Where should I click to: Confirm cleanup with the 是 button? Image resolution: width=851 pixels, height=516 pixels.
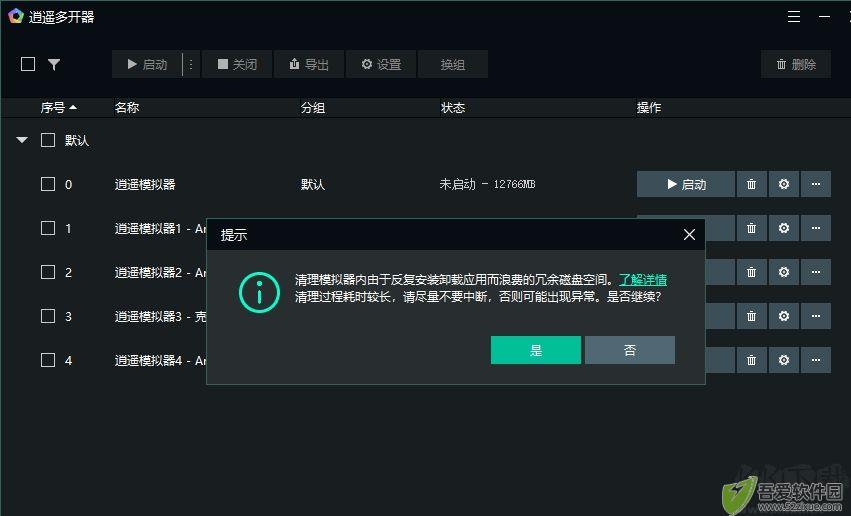click(536, 350)
